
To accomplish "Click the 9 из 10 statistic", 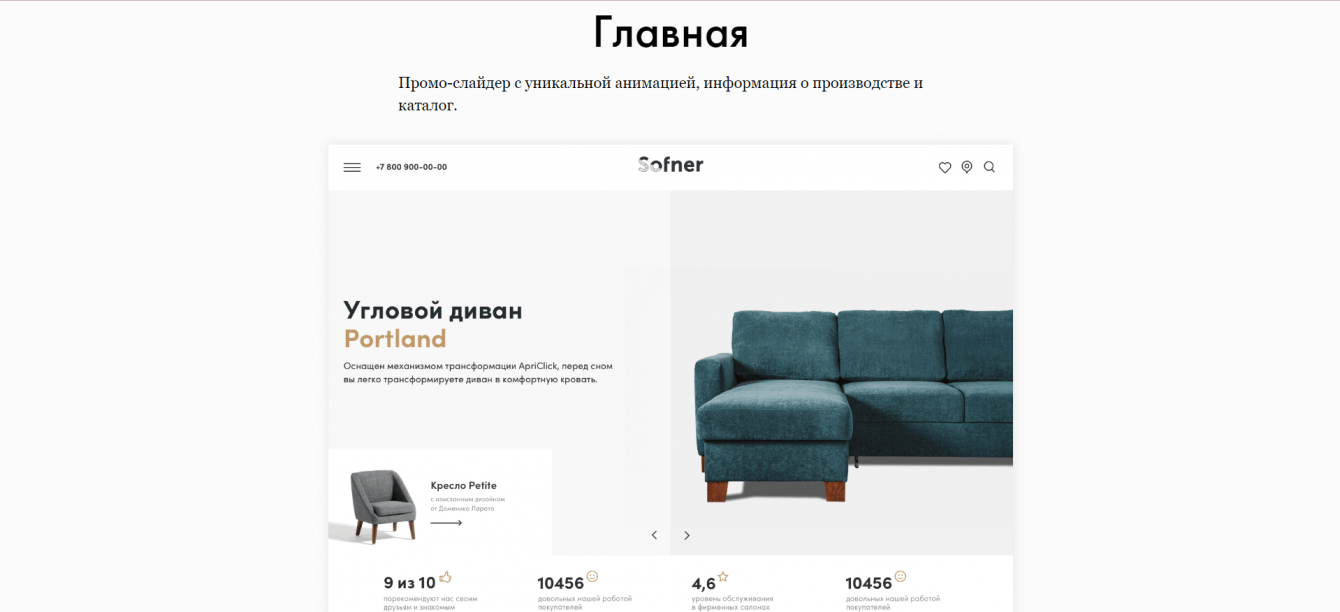I will click(x=410, y=583).
